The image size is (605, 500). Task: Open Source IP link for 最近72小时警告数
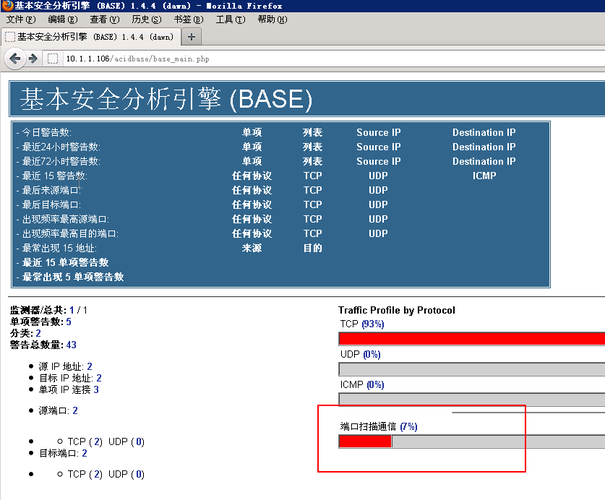pos(378,161)
